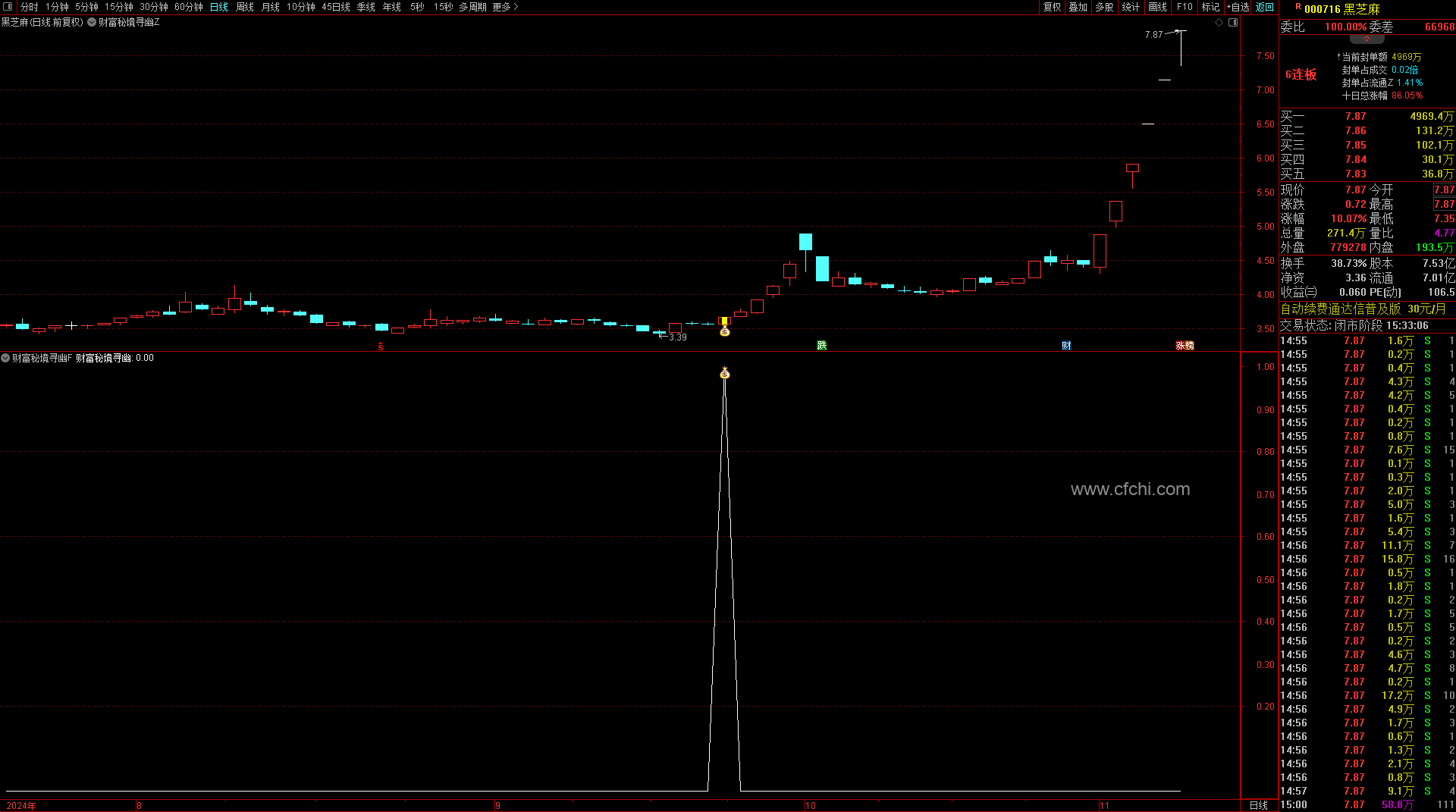The image size is (1456, 812).
Task: Expand the 更多 period options
Action: click(505, 7)
